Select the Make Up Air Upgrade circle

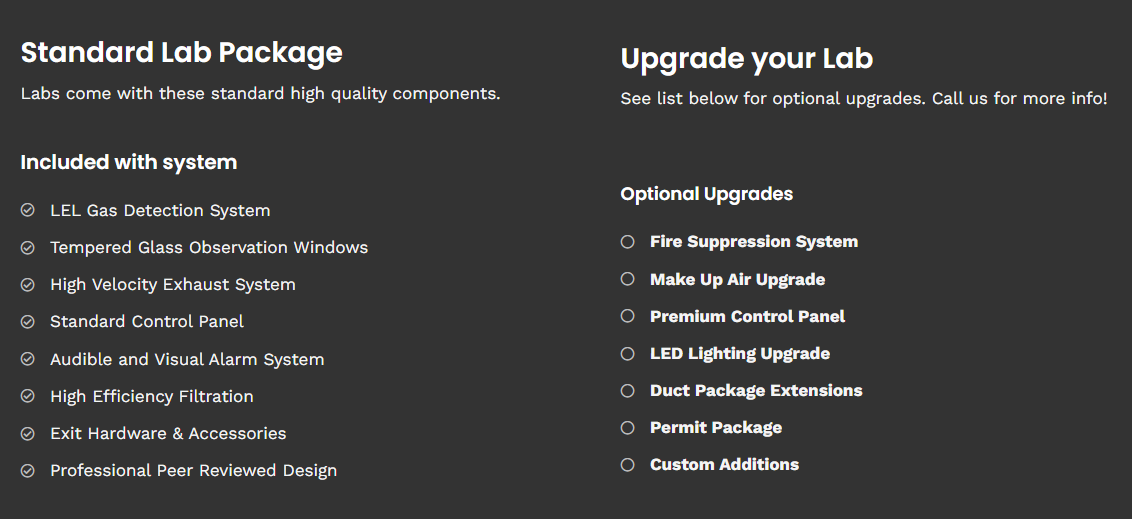tap(628, 279)
